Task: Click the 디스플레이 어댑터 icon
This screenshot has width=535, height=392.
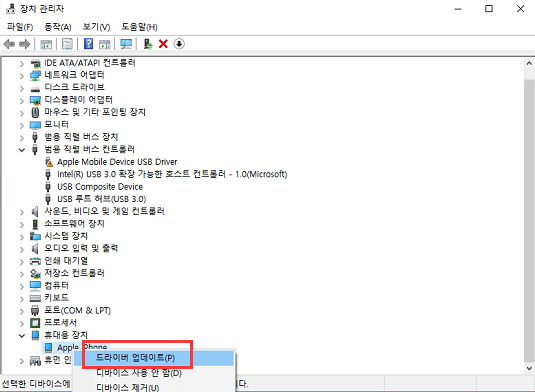Action: point(35,100)
